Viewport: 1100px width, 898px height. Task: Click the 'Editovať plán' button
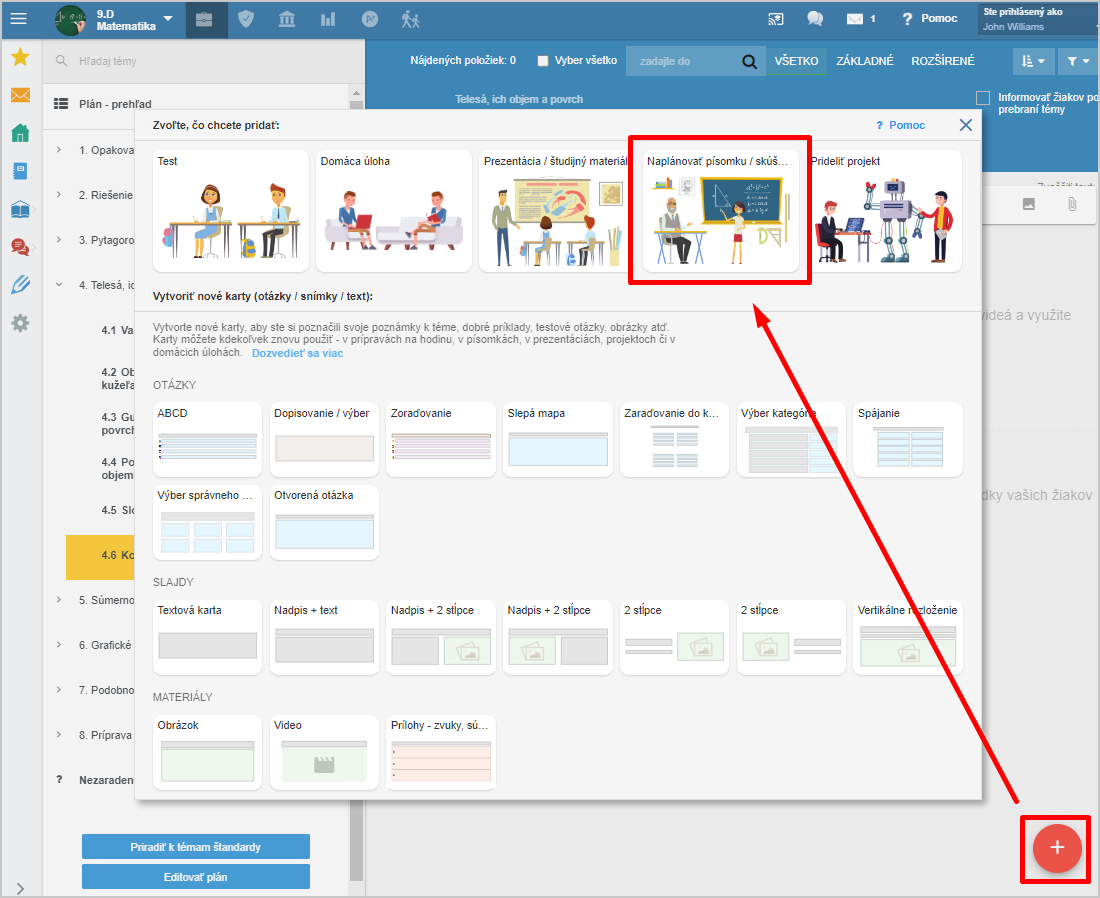pos(196,877)
